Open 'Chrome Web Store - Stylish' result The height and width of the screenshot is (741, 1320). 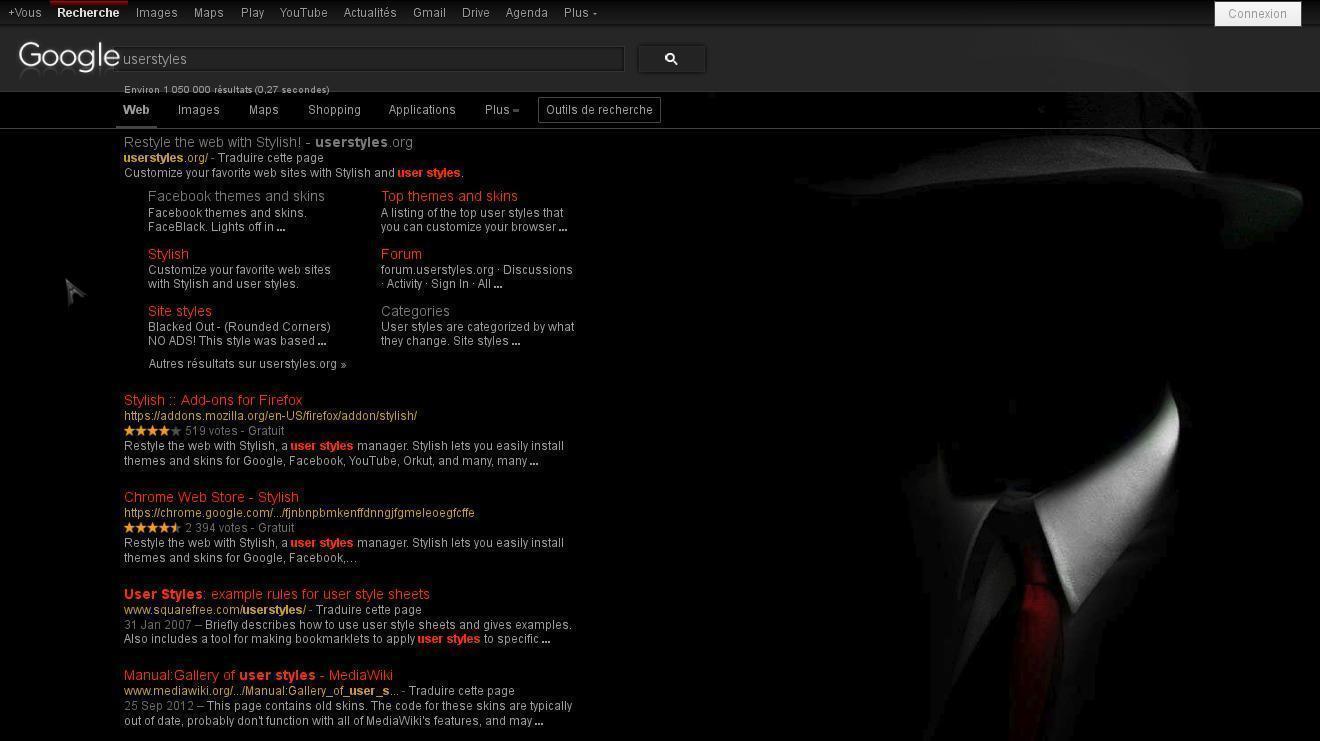pyautogui.click(x=211, y=497)
